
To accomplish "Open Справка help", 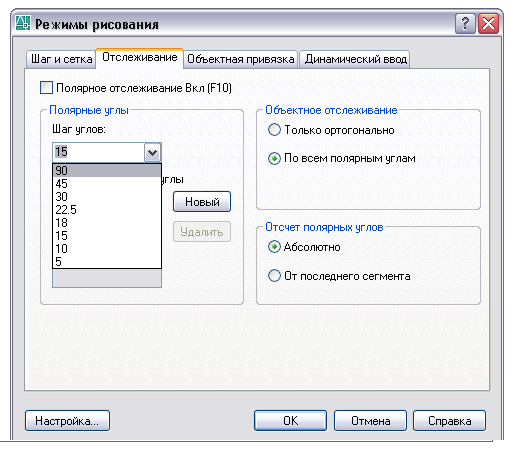I will pyautogui.click(x=449, y=421).
